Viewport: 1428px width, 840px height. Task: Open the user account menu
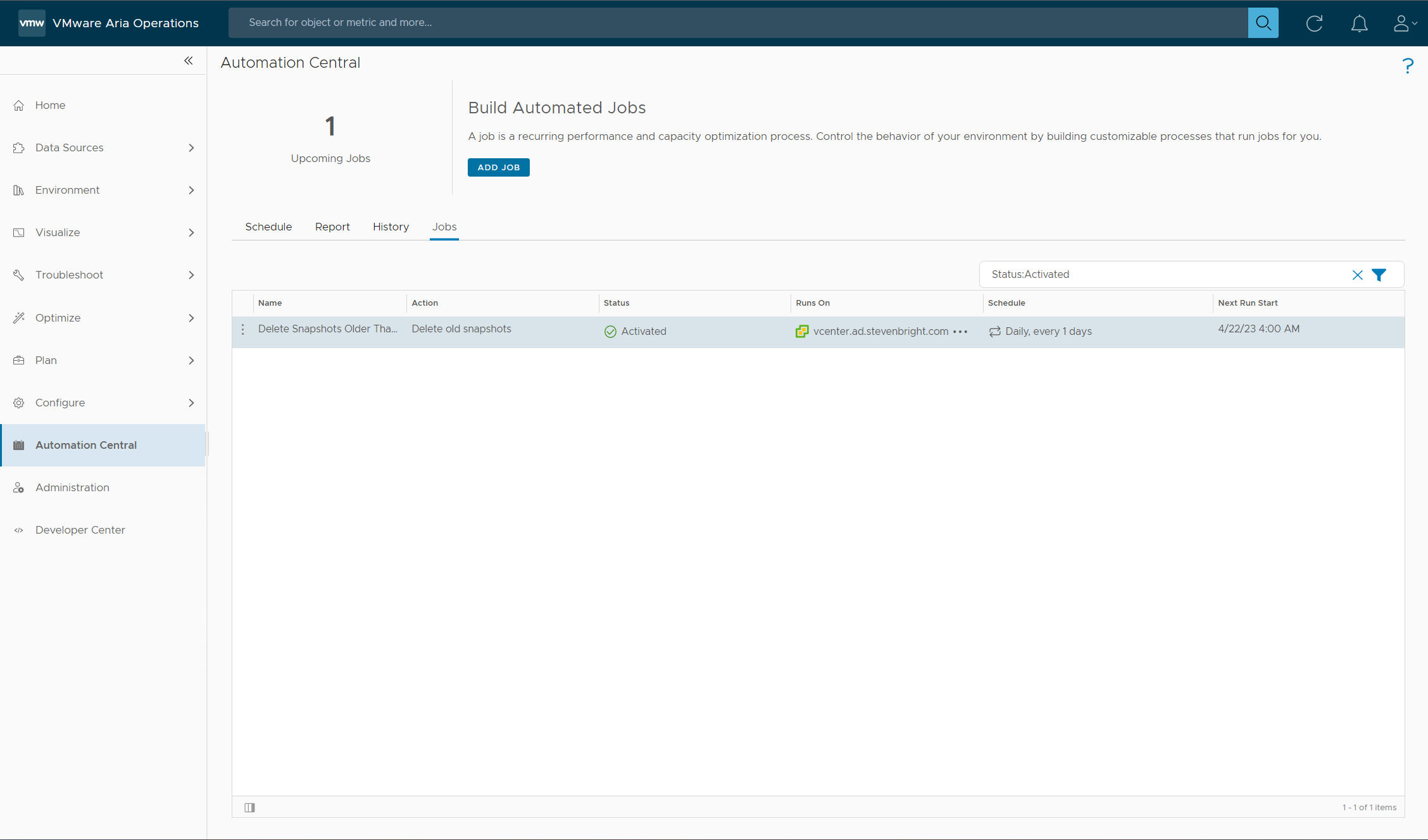(x=1403, y=23)
